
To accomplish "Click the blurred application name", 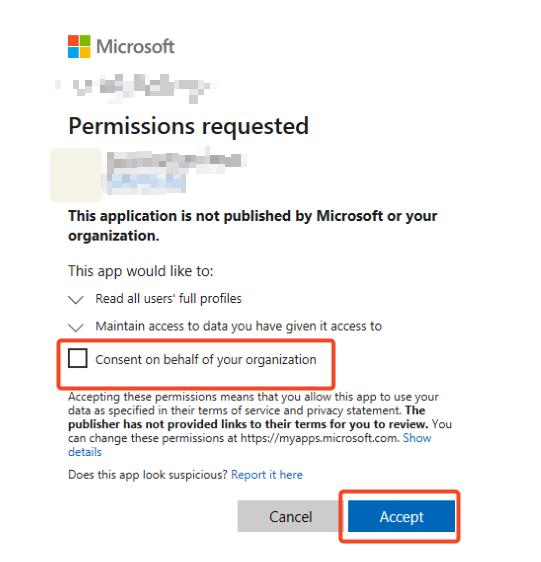I will (177, 160).
